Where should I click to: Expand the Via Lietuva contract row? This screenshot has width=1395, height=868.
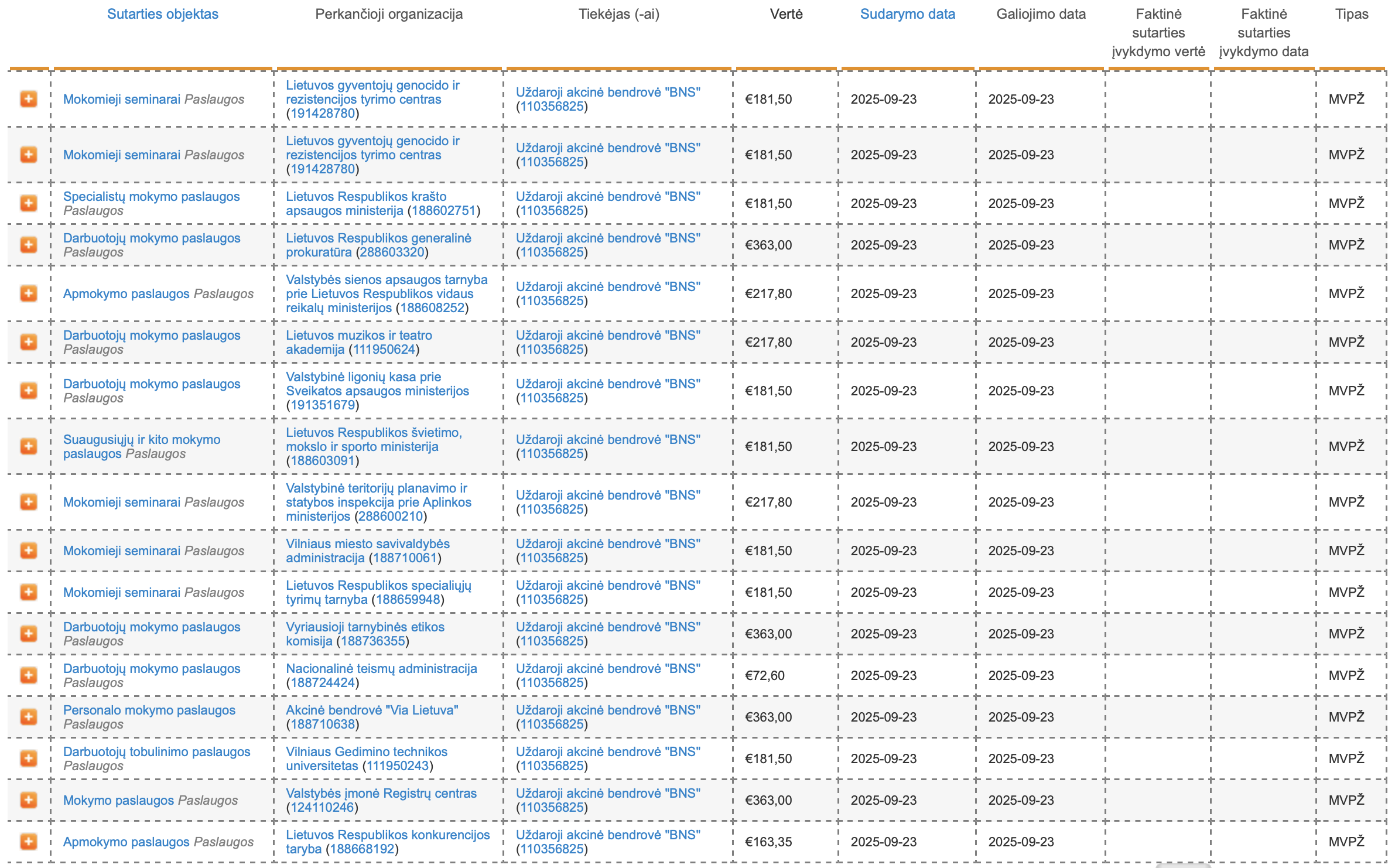pyautogui.click(x=28, y=717)
